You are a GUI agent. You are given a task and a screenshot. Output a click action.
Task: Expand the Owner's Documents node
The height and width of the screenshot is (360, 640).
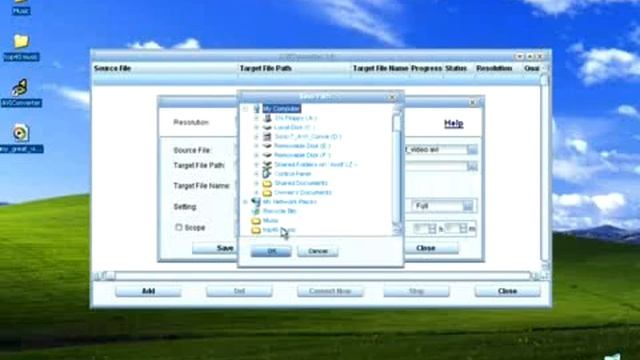(257, 193)
